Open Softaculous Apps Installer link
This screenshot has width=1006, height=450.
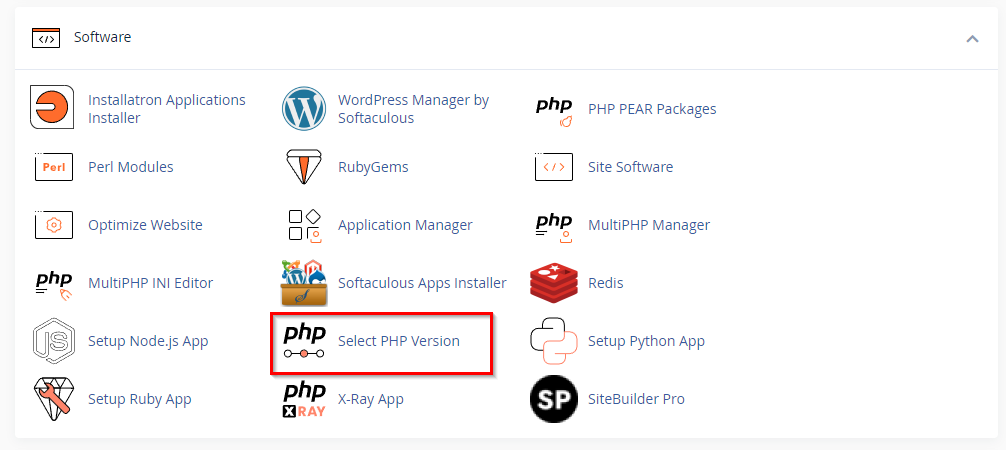[x=422, y=283]
